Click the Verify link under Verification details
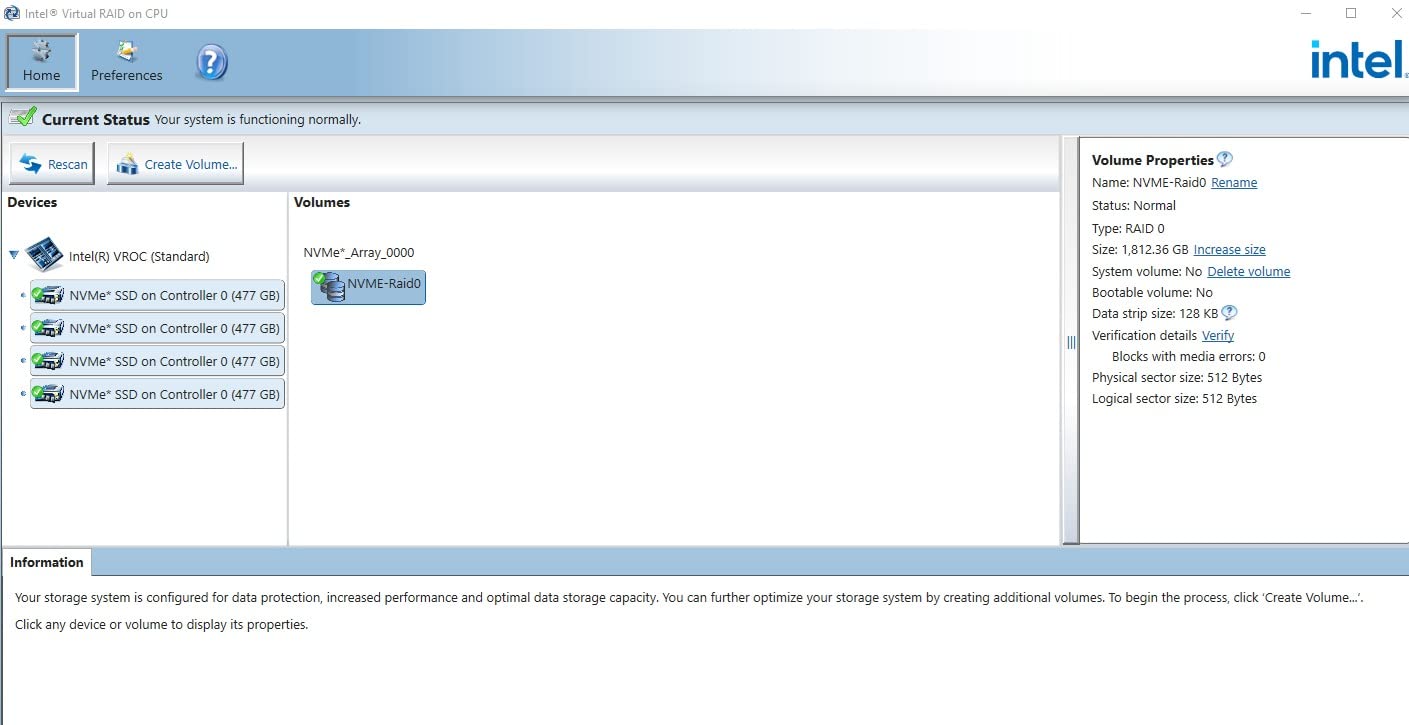1409x725 pixels. click(1217, 336)
